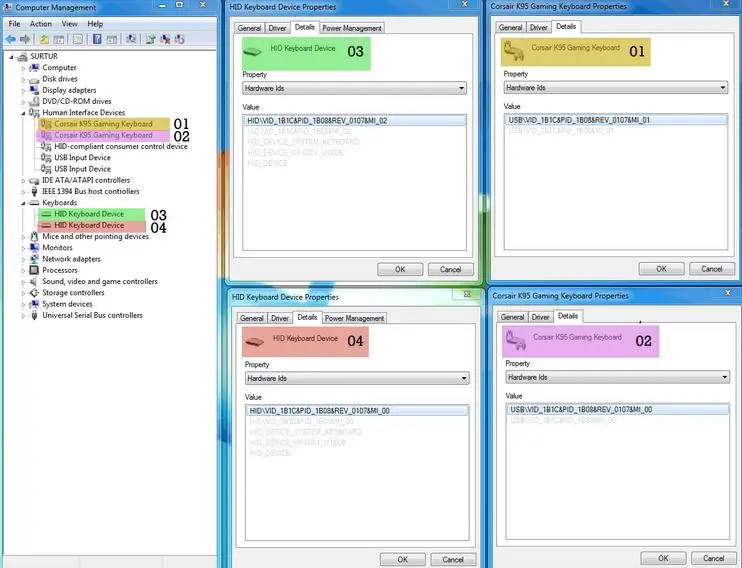Click the Monitors category icon

click(34, 248)
